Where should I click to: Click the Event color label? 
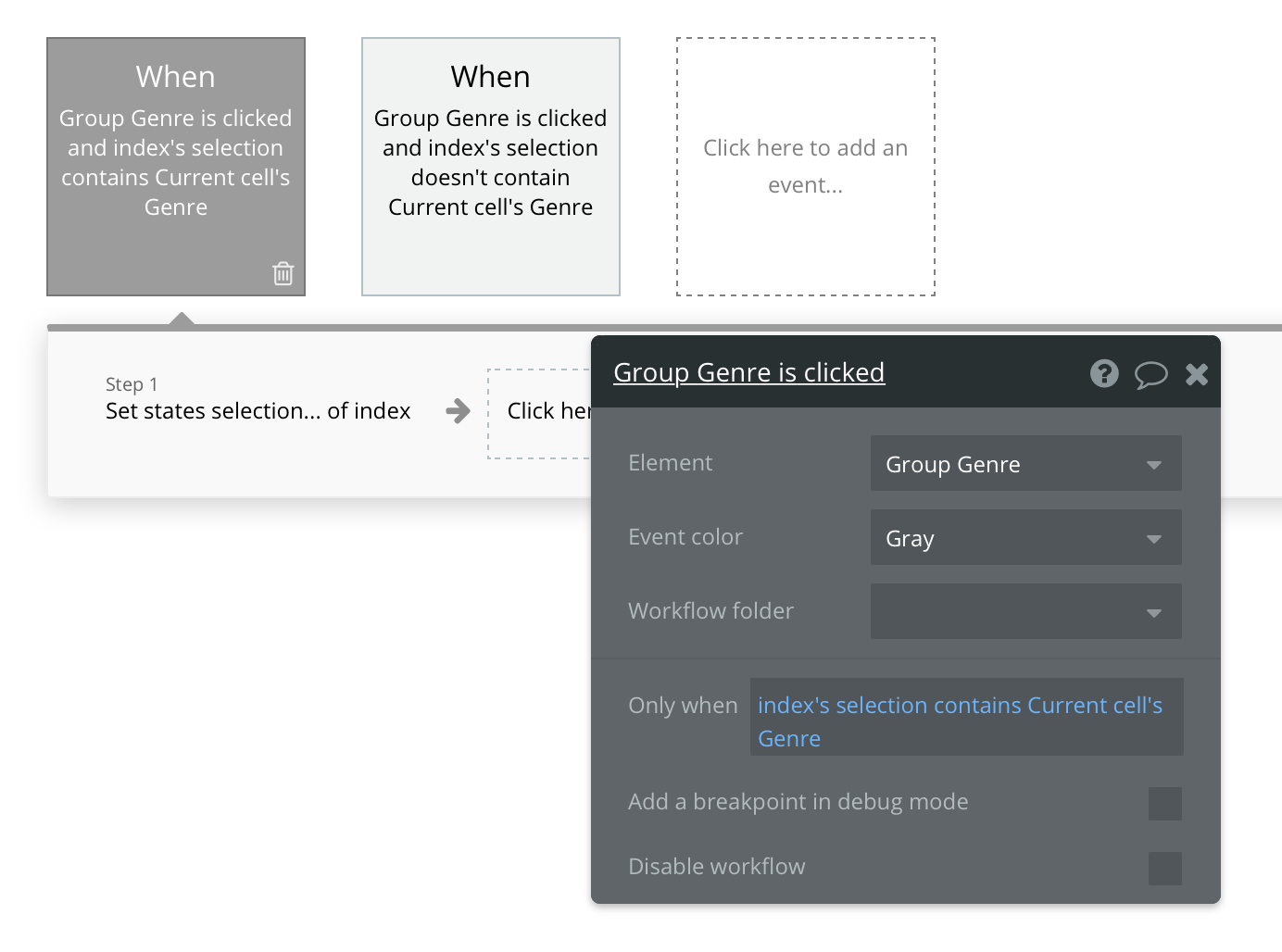pos(685,537)
